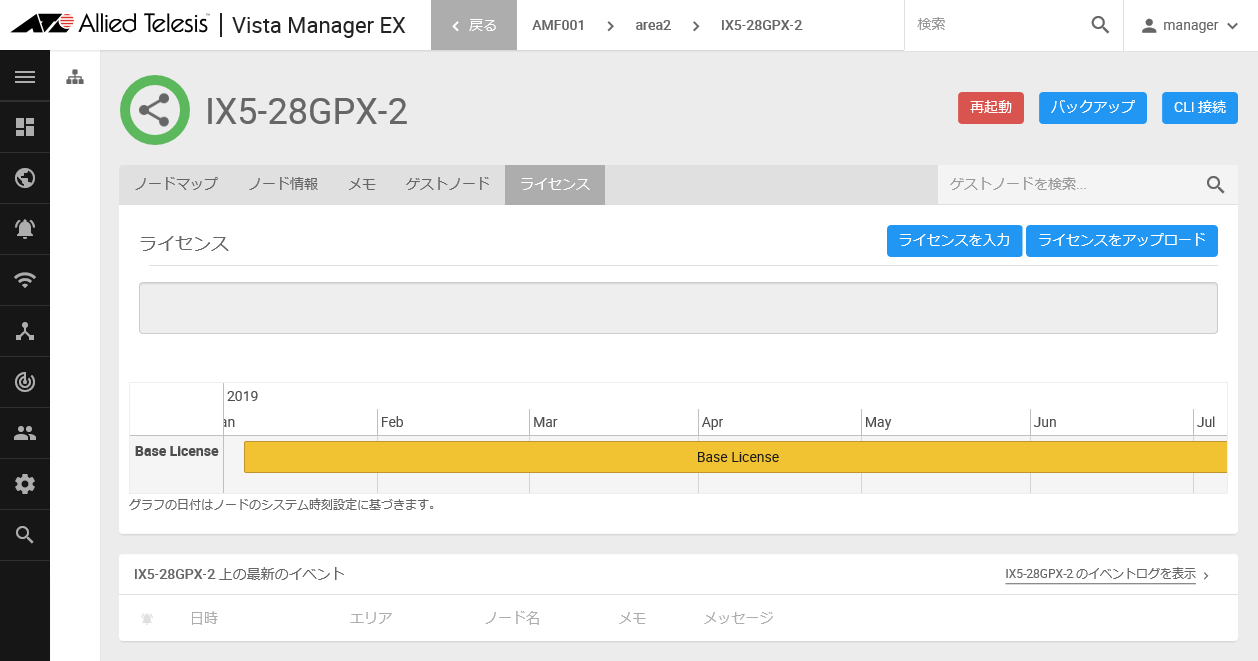The image size is (1258, 661).
Task: Click the メモ column header in events table
Action: (632, 618)
